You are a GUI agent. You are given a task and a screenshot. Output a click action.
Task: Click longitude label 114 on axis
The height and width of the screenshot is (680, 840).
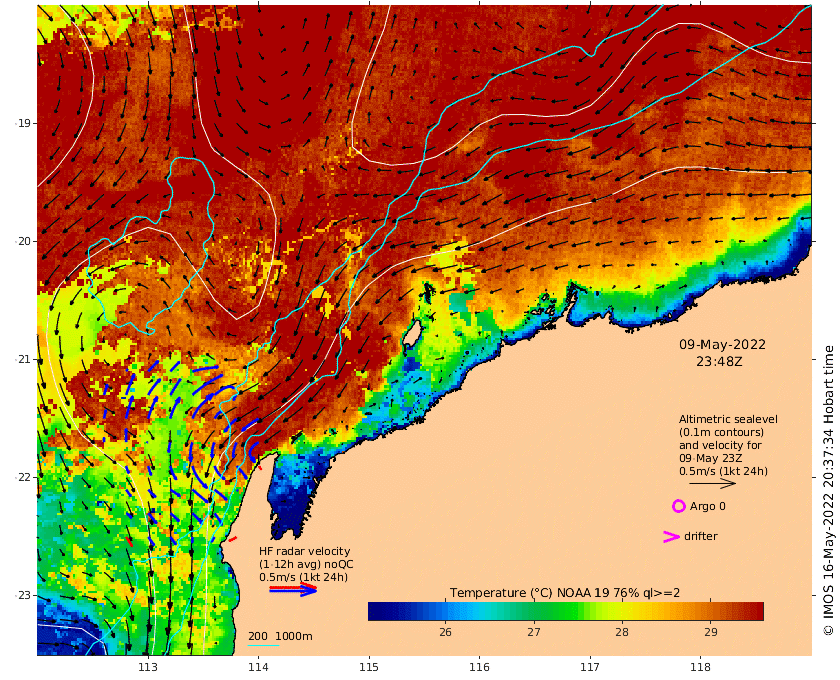(x=258, y=667)
